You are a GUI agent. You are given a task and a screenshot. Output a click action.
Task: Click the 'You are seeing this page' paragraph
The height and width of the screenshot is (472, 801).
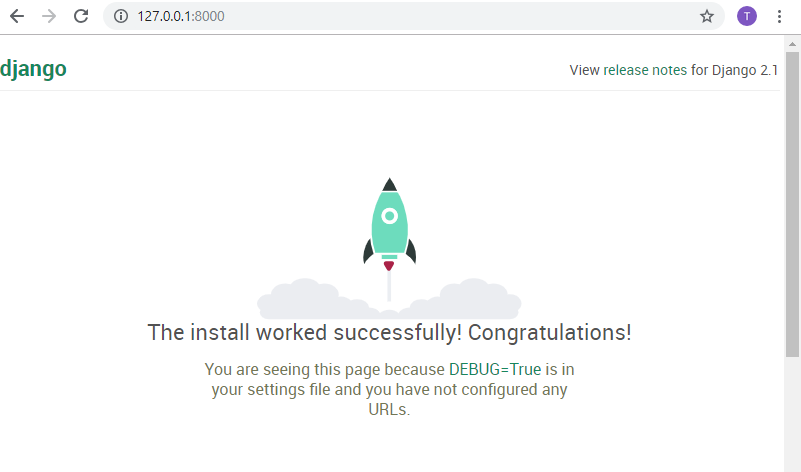[x=389, y=389]
